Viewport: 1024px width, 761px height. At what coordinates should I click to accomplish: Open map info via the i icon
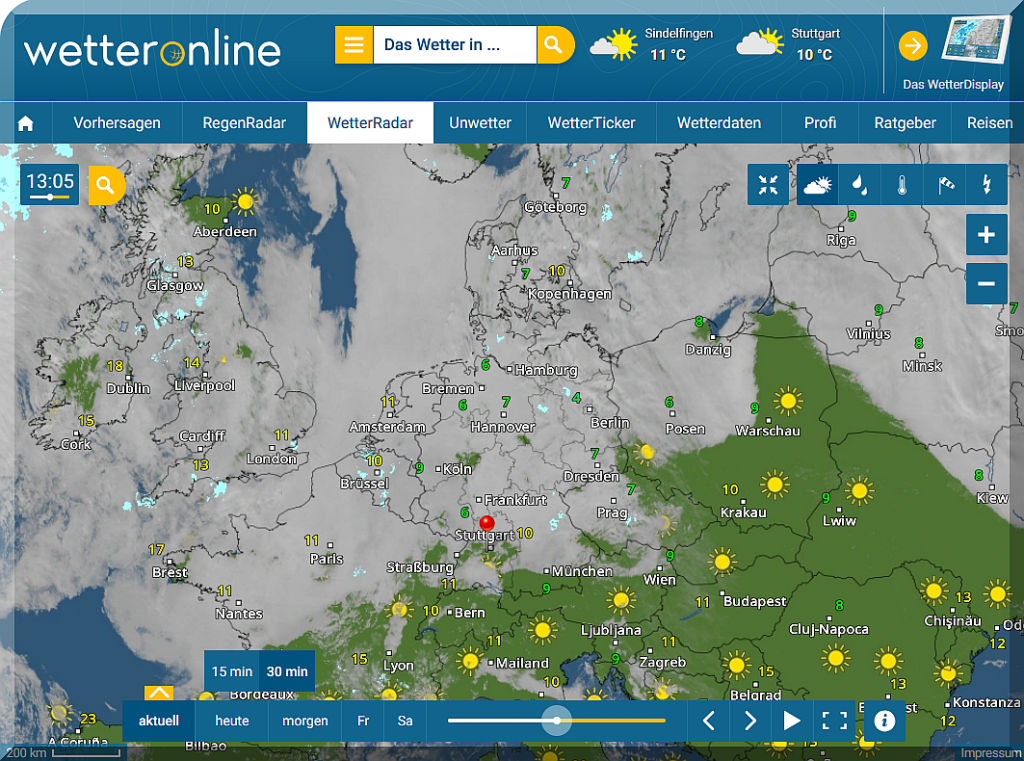(884, 720)
